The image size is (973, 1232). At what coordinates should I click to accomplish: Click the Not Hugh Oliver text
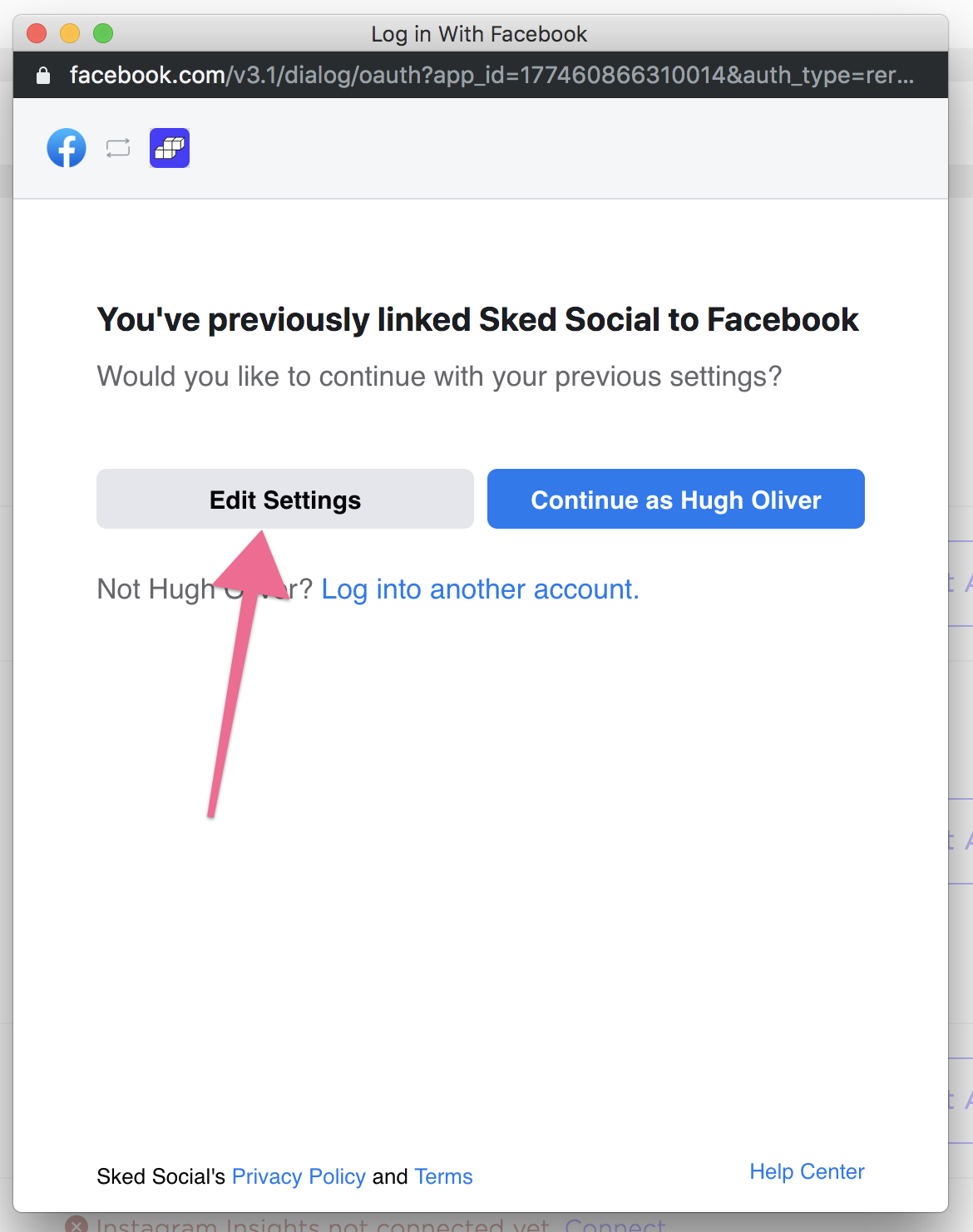[205, 589]
